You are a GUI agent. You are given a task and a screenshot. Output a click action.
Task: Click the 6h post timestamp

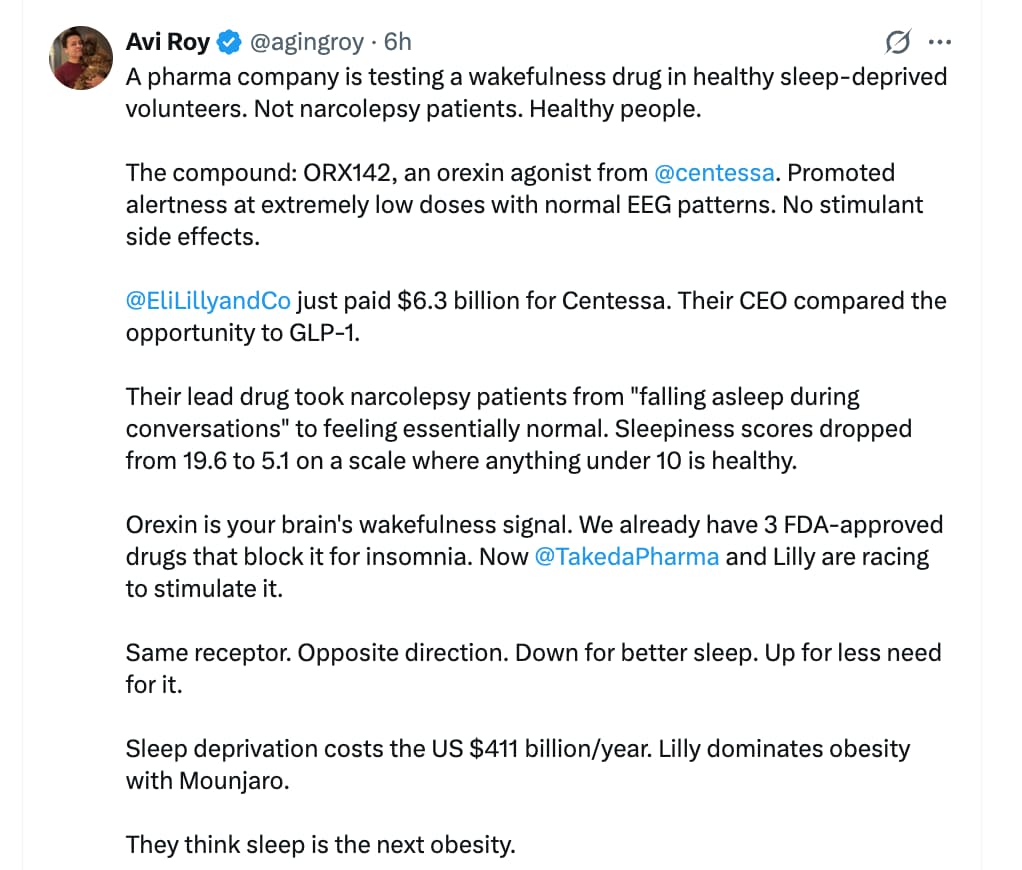pyautogui.click(x=398, y=42)
